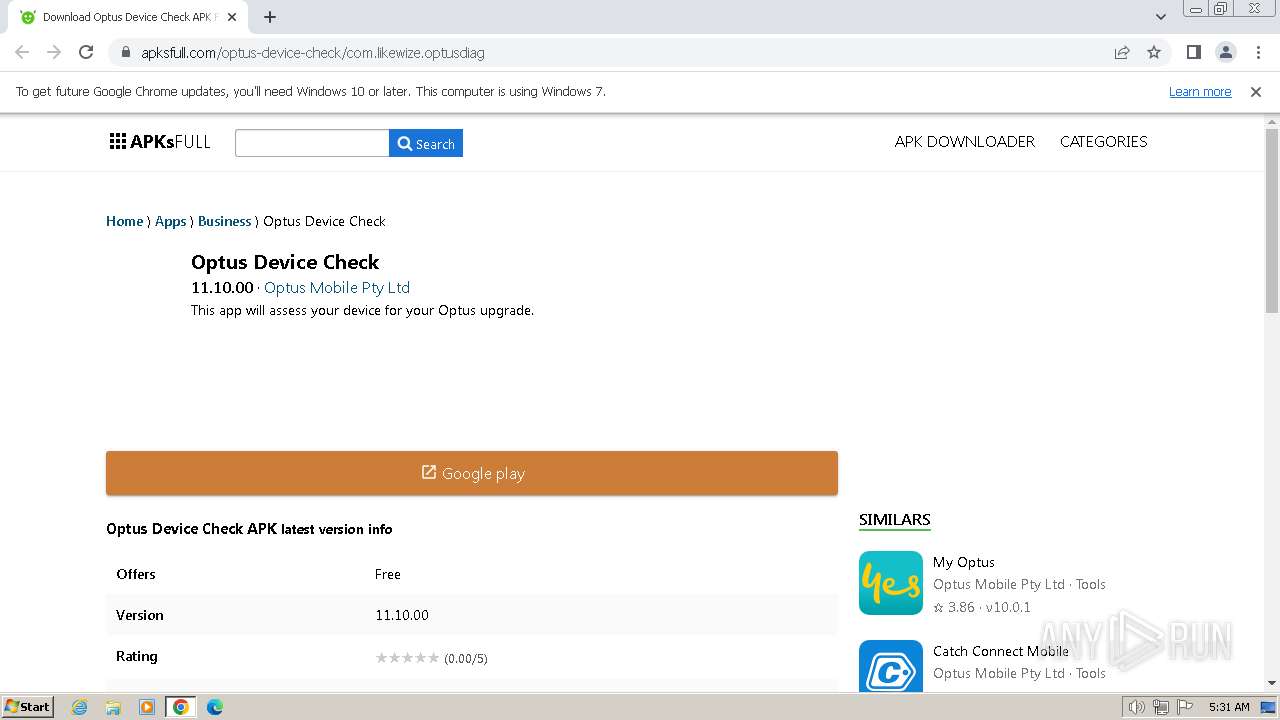Open Optus Mobile Pty Ltd developer link
Image resolution: width=1280 pixels, height=720 pixels.
[x=337, y=287]
